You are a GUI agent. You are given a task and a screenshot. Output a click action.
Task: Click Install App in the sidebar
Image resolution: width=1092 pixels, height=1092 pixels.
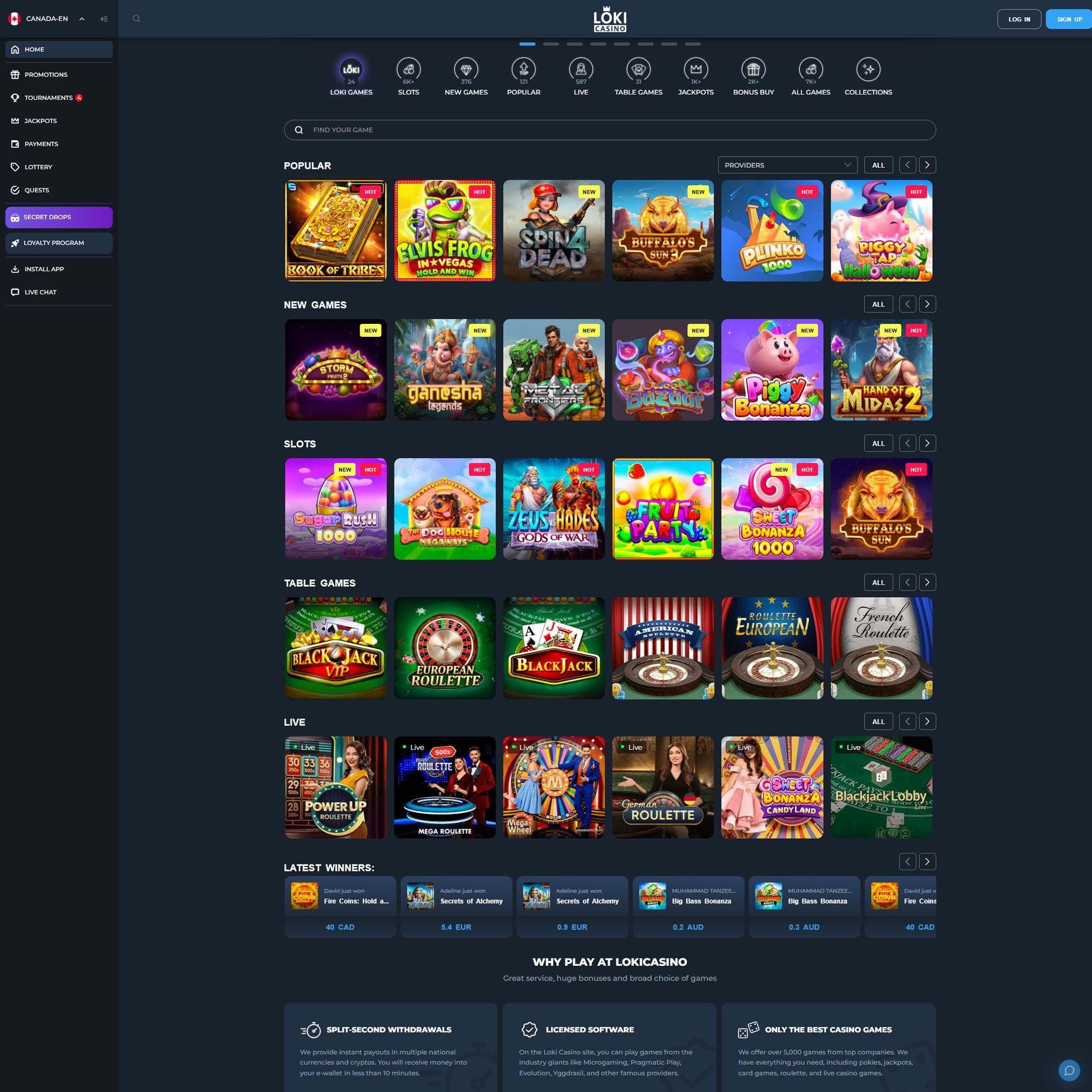(x=59, y=269)
